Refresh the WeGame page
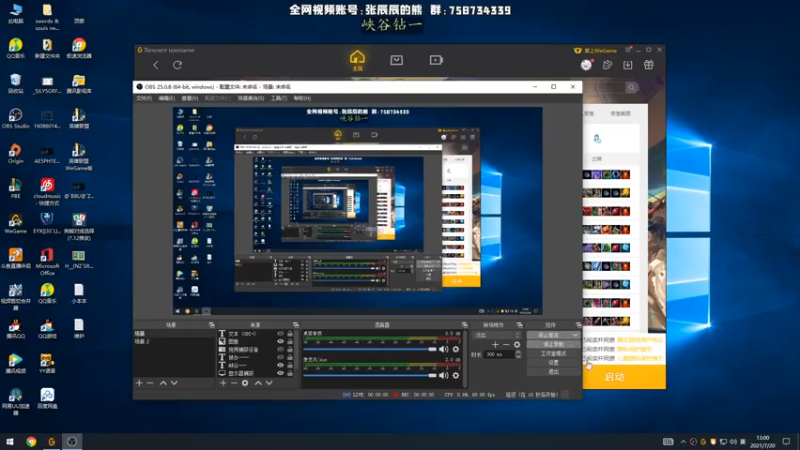Screen dimensions: 800x450 [178, 65]
